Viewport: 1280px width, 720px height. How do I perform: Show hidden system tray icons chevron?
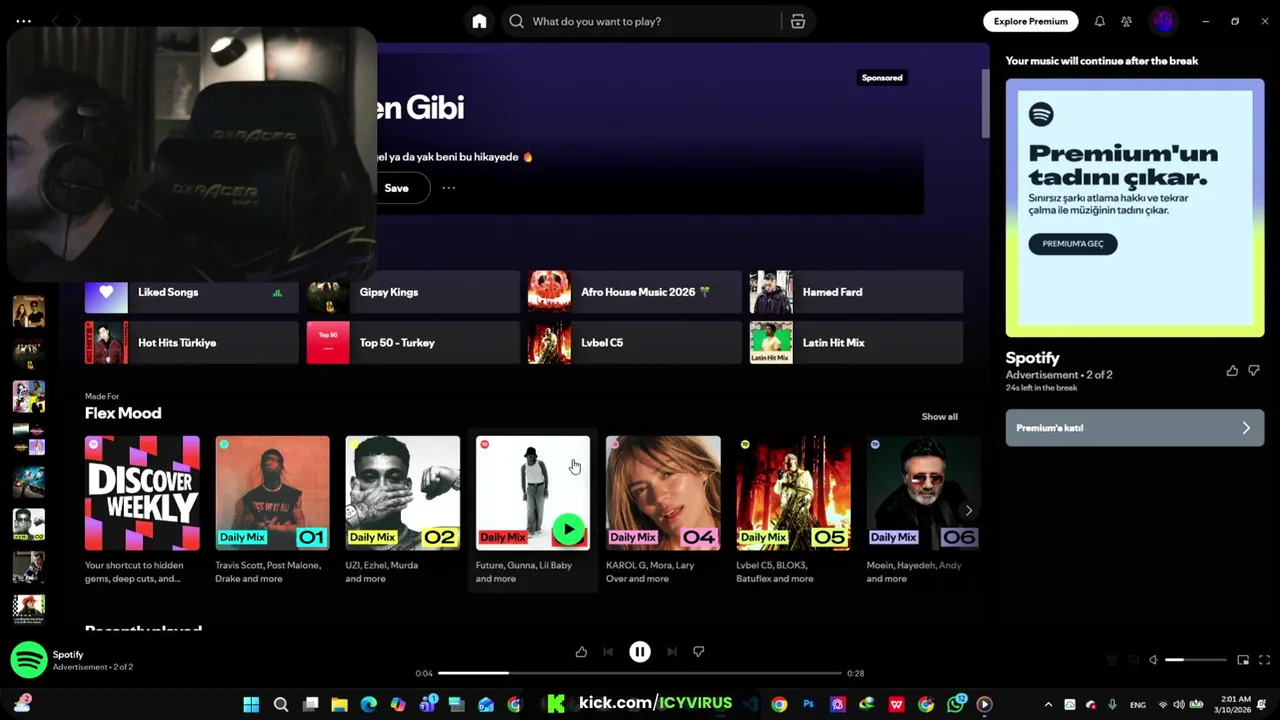pos(1048,704)
